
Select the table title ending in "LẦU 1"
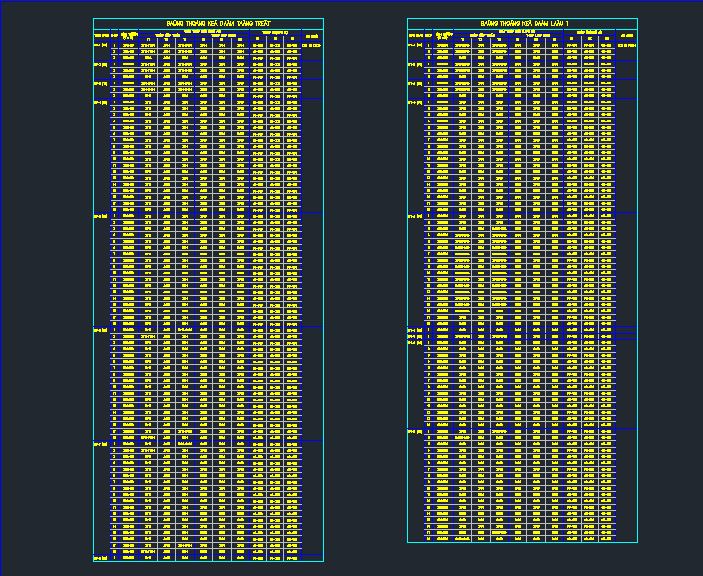(x=525, y=23)
